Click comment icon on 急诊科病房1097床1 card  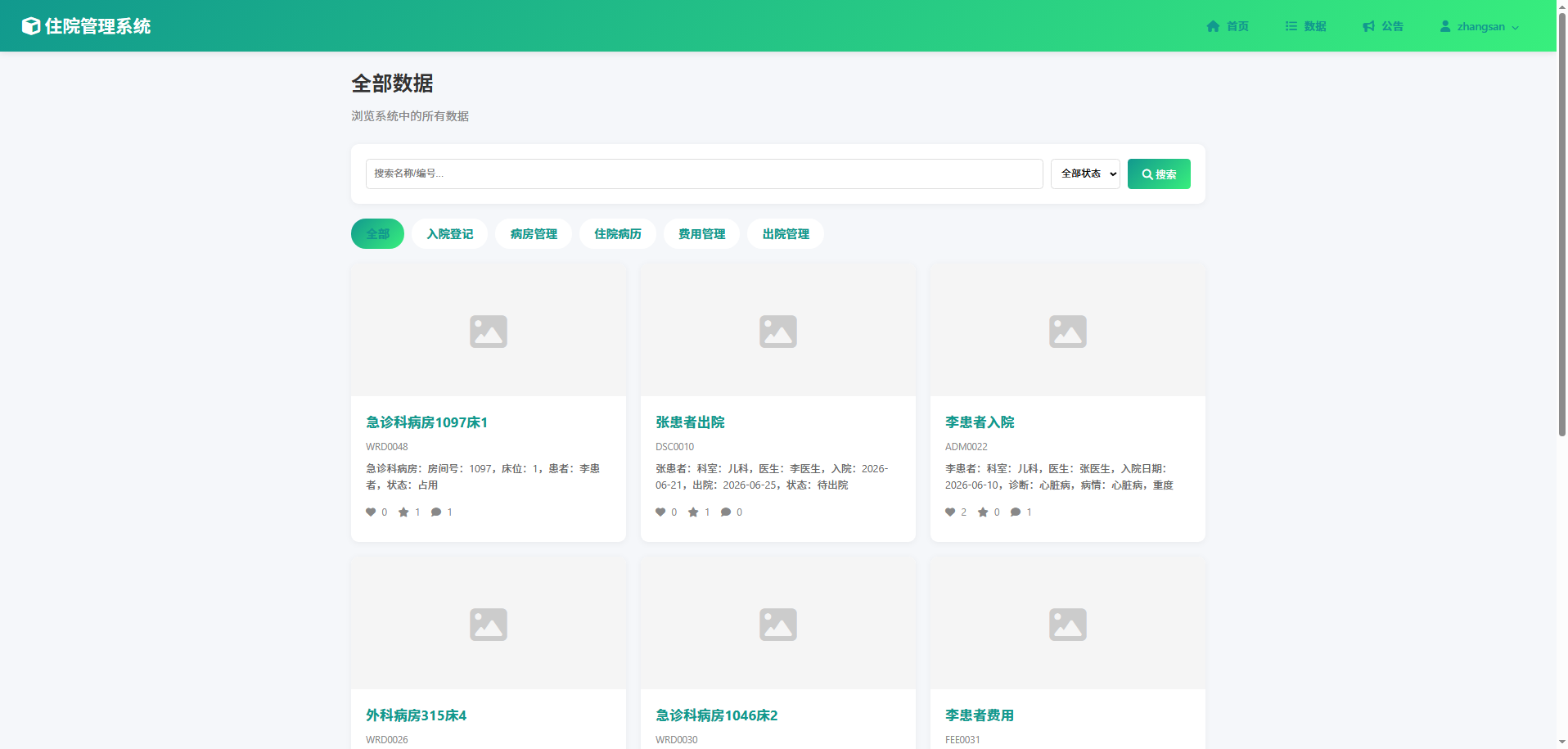436,512
